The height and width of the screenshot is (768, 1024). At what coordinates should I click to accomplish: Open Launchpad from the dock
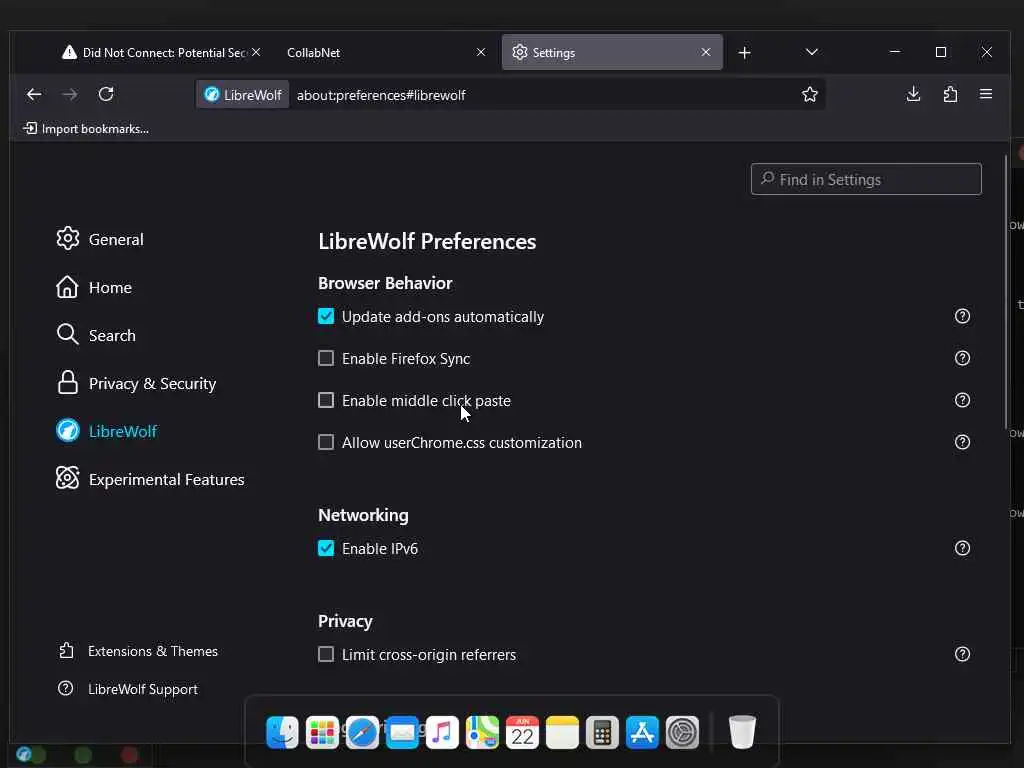322,732
